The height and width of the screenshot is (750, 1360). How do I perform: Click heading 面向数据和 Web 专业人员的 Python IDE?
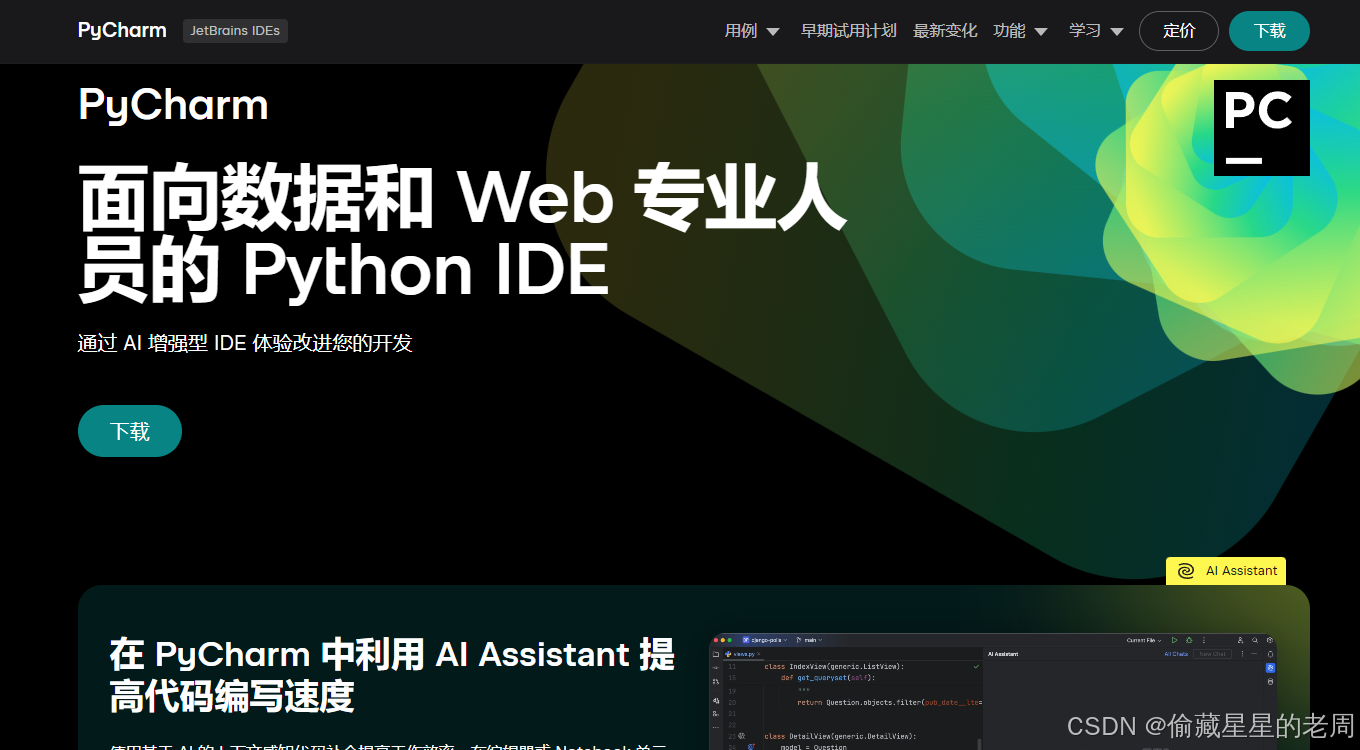tap(462, 233)
